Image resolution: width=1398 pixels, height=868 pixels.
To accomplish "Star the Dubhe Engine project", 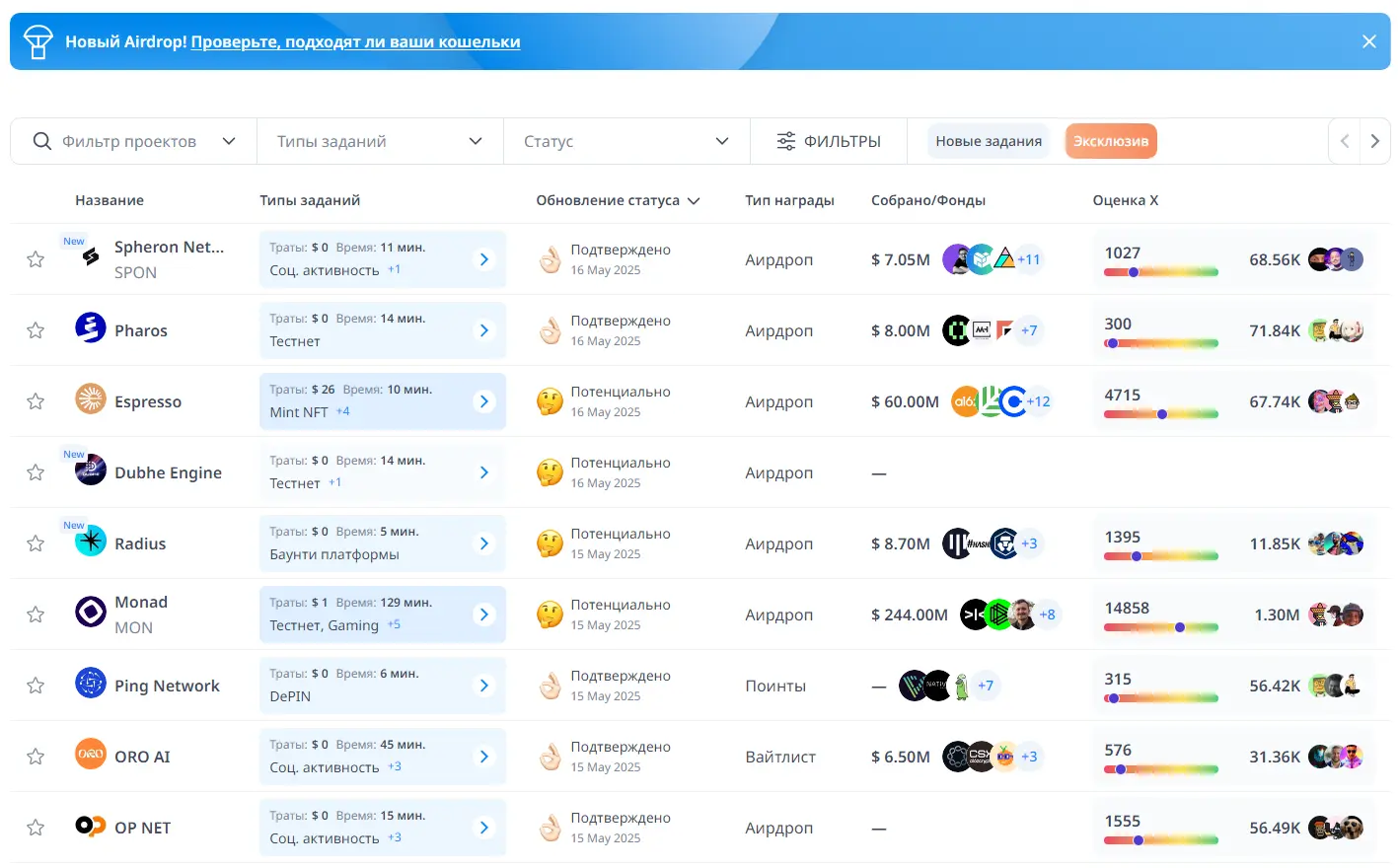I will [x=36, y=472].
